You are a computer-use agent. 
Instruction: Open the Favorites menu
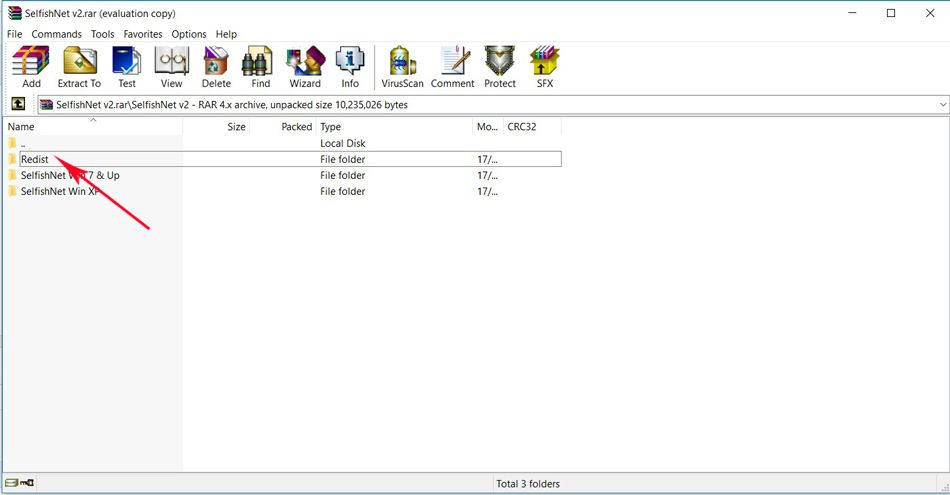coord(143,34)
